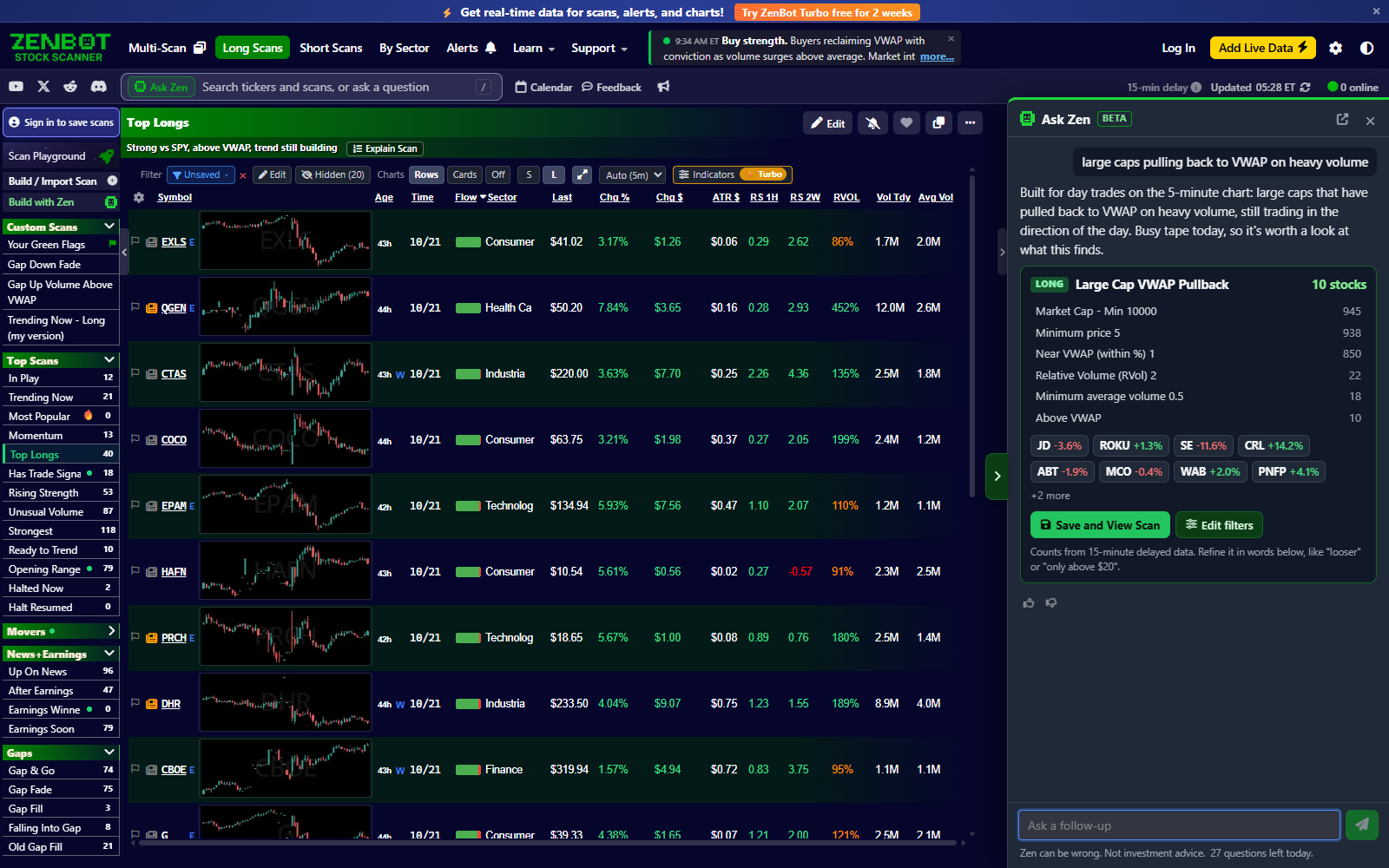Switch chart view to Cards
1389x868 pixels.
(464, 174)
